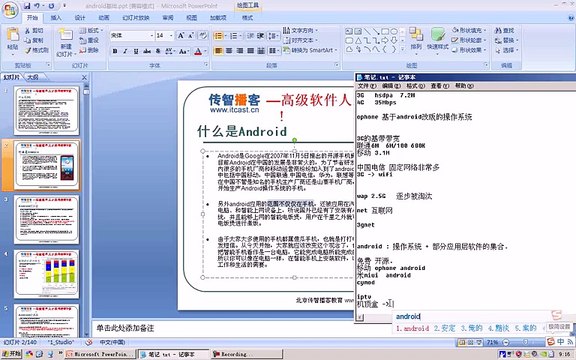Toggle underline formatting
Viewport: 576px width, 360px height.
point(136,51)
